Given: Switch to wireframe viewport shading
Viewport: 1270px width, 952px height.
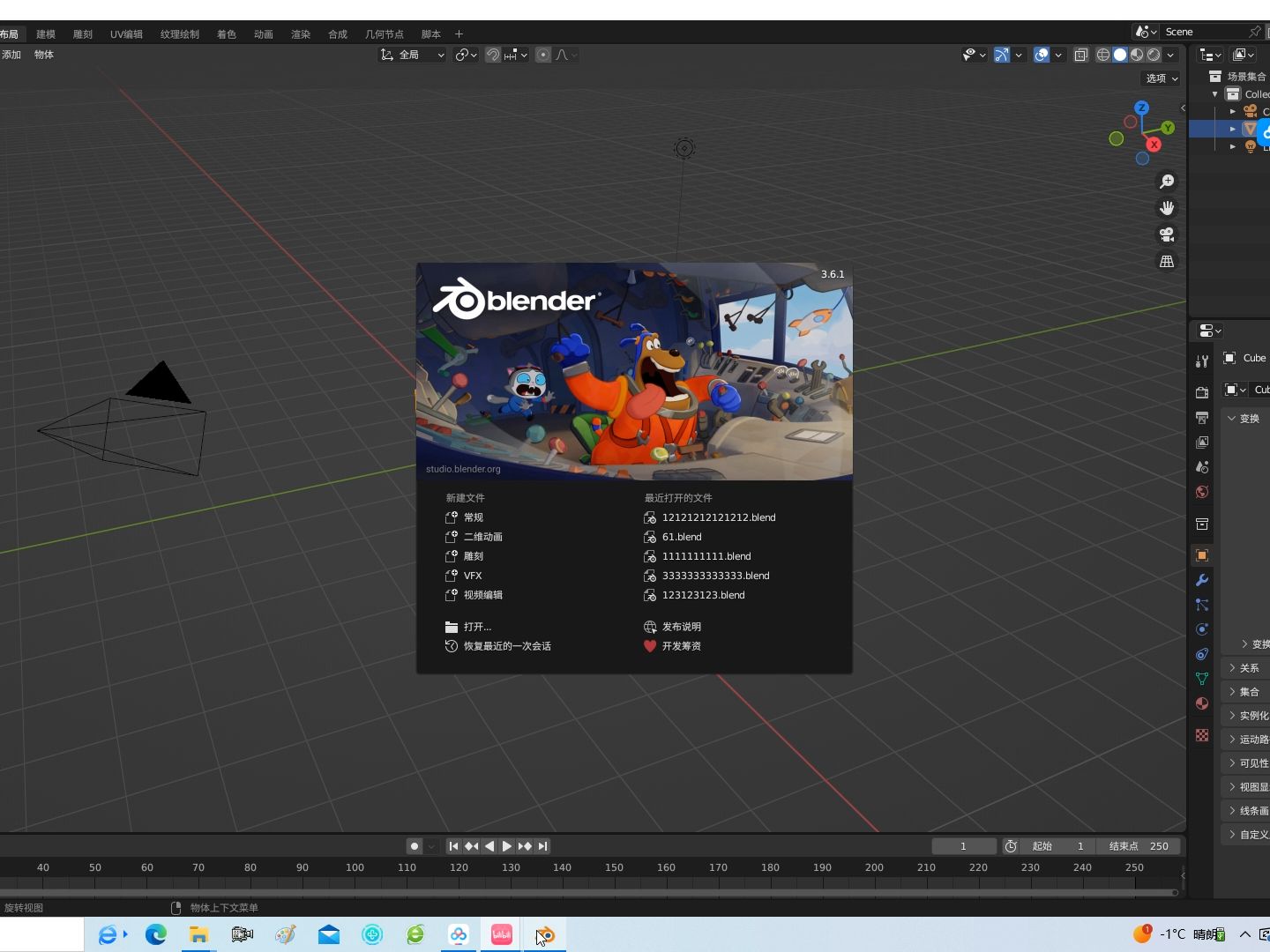Looking at the screenshot, I should (x=1103, y=55).
